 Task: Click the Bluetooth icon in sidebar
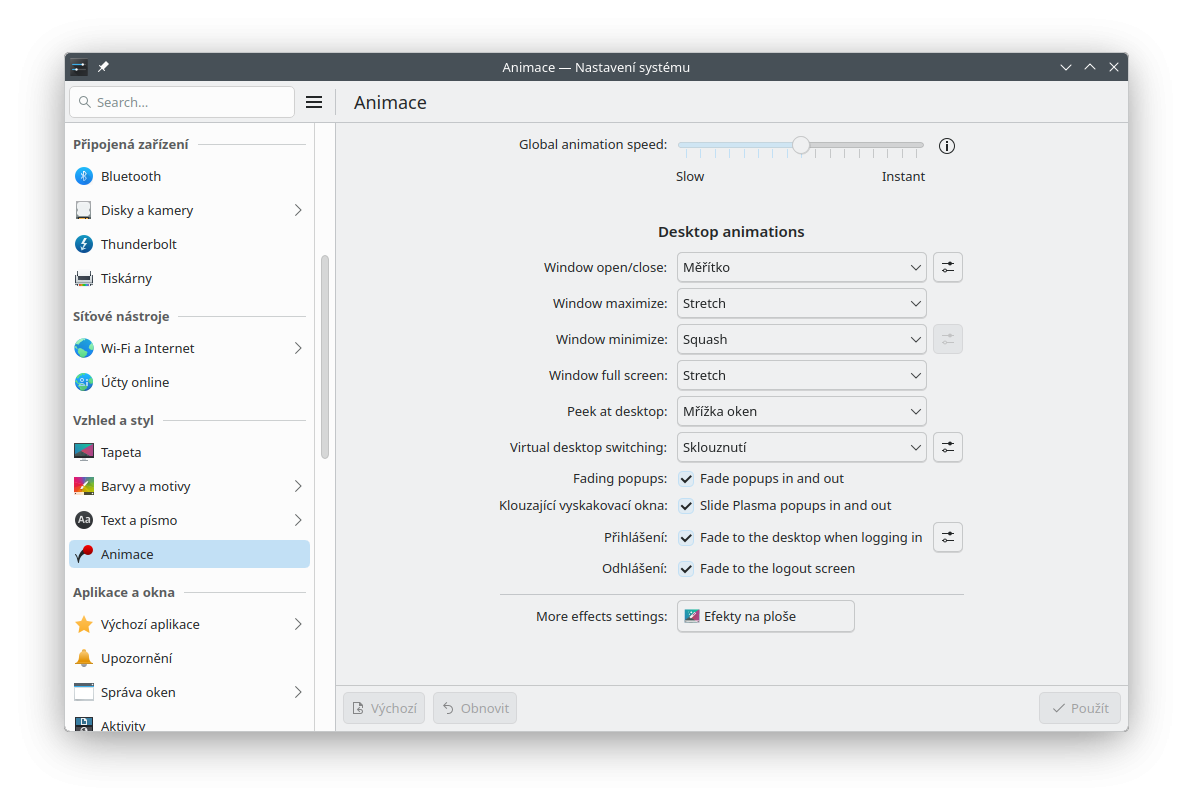click(84, 176)
